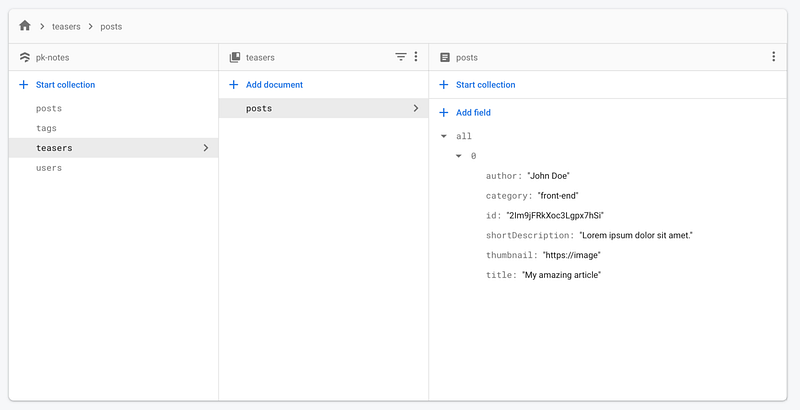800x410 pixels.
Task: Collapse the 0 index entry
Action: 459,156
